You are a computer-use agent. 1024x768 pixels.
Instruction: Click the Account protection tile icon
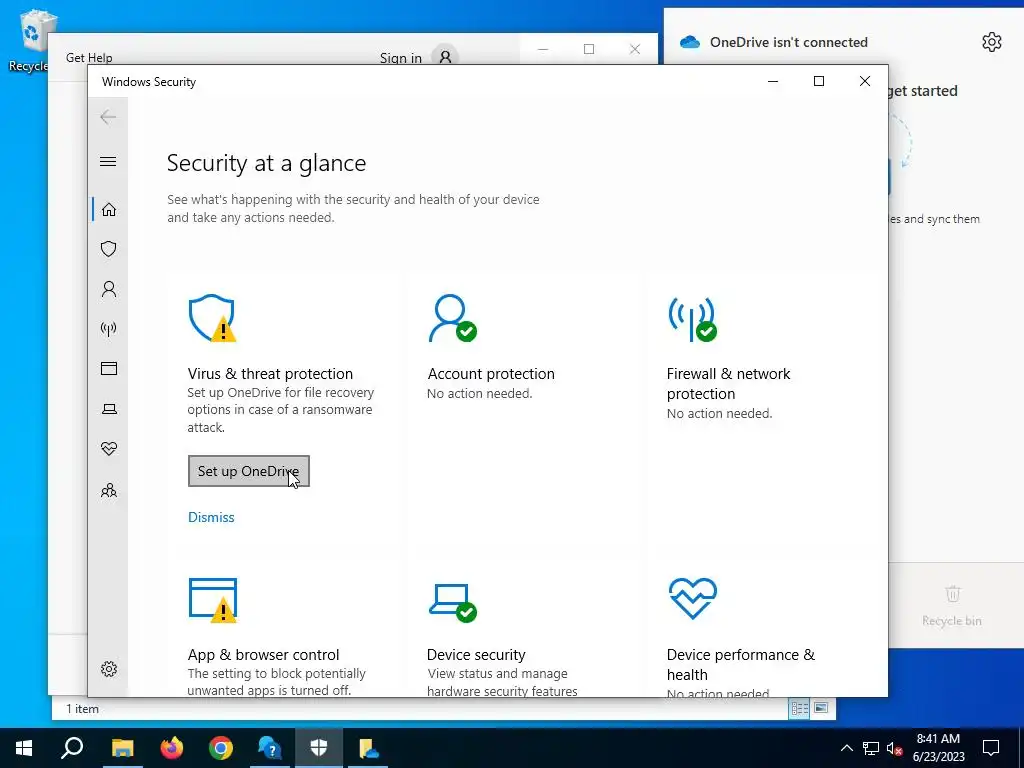[x=452, y=318]
